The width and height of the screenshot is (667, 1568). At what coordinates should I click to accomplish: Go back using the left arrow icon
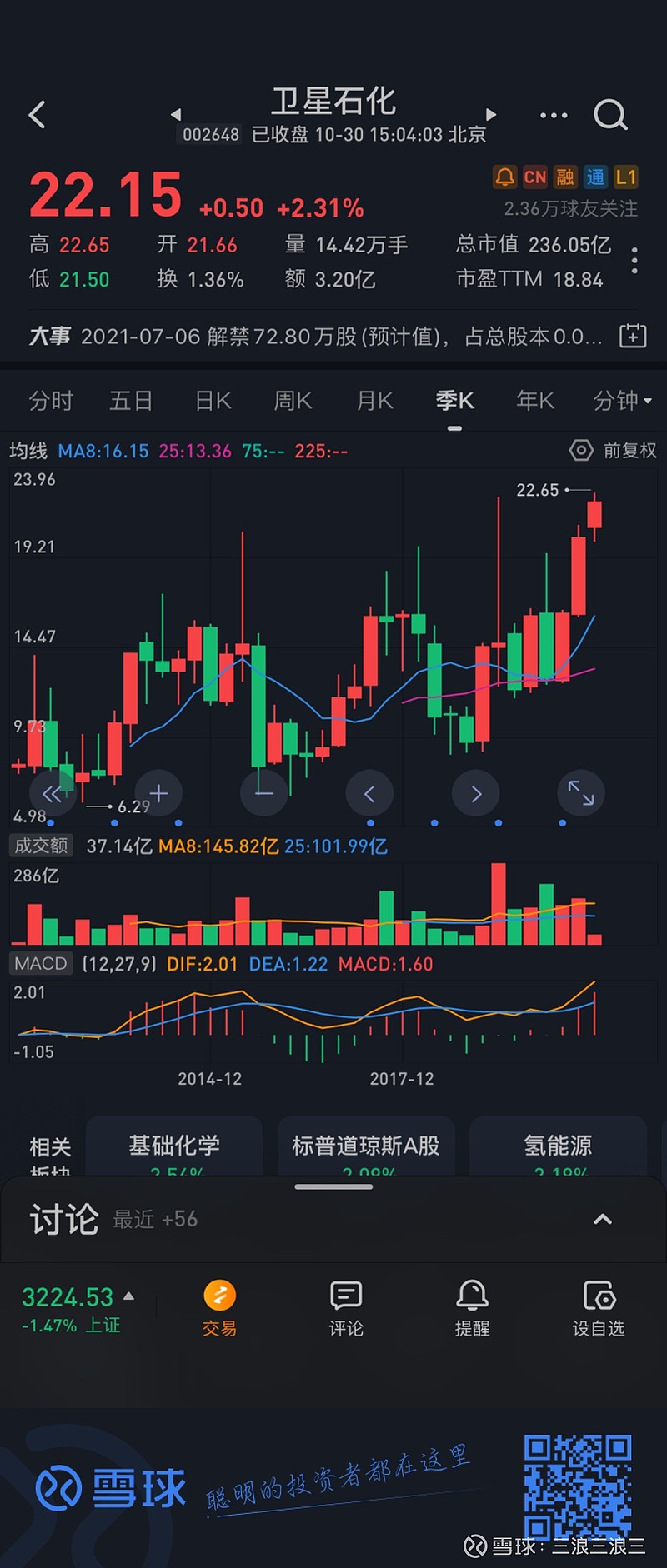37,115
